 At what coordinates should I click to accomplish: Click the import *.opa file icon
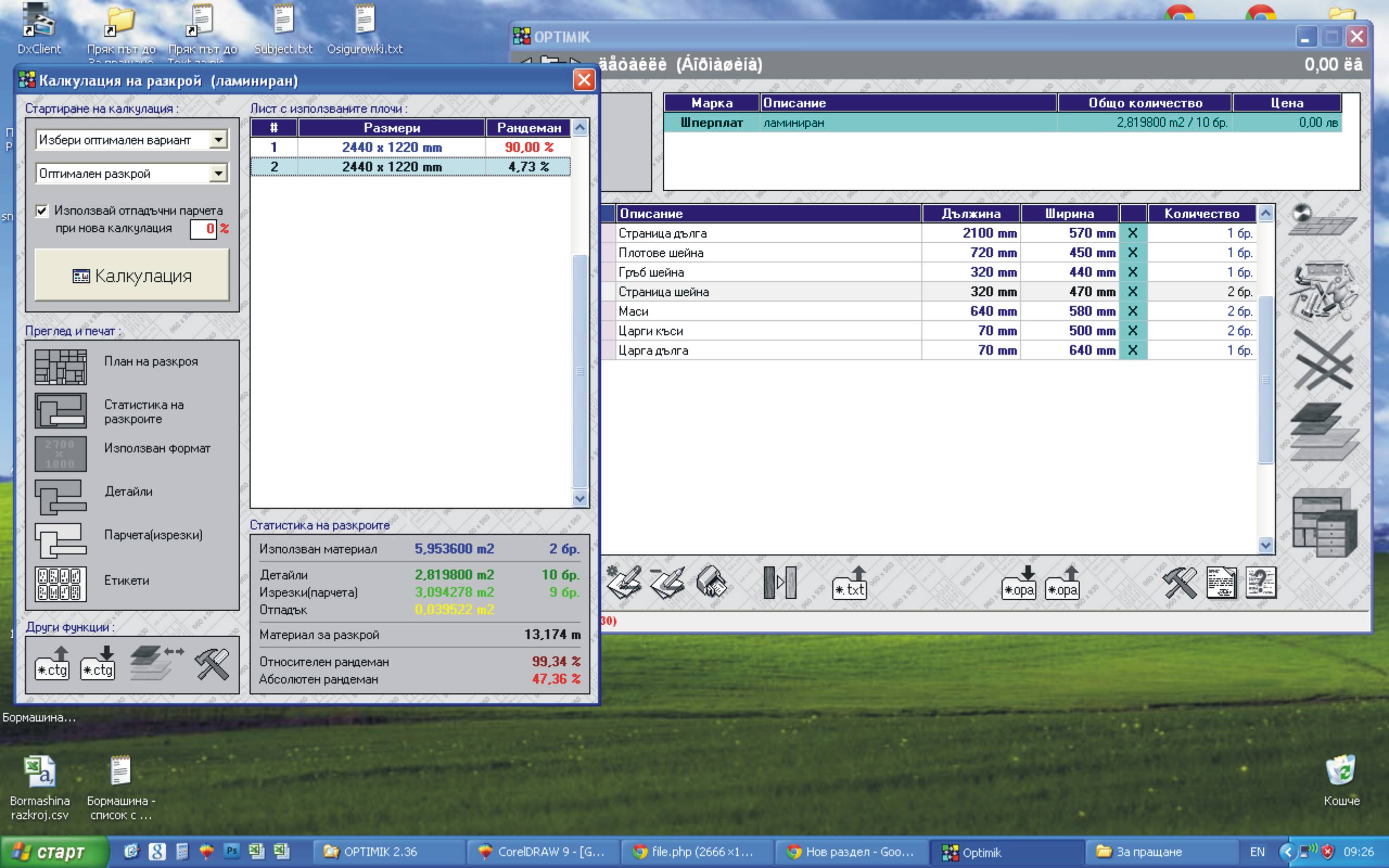pos(1018,583)
